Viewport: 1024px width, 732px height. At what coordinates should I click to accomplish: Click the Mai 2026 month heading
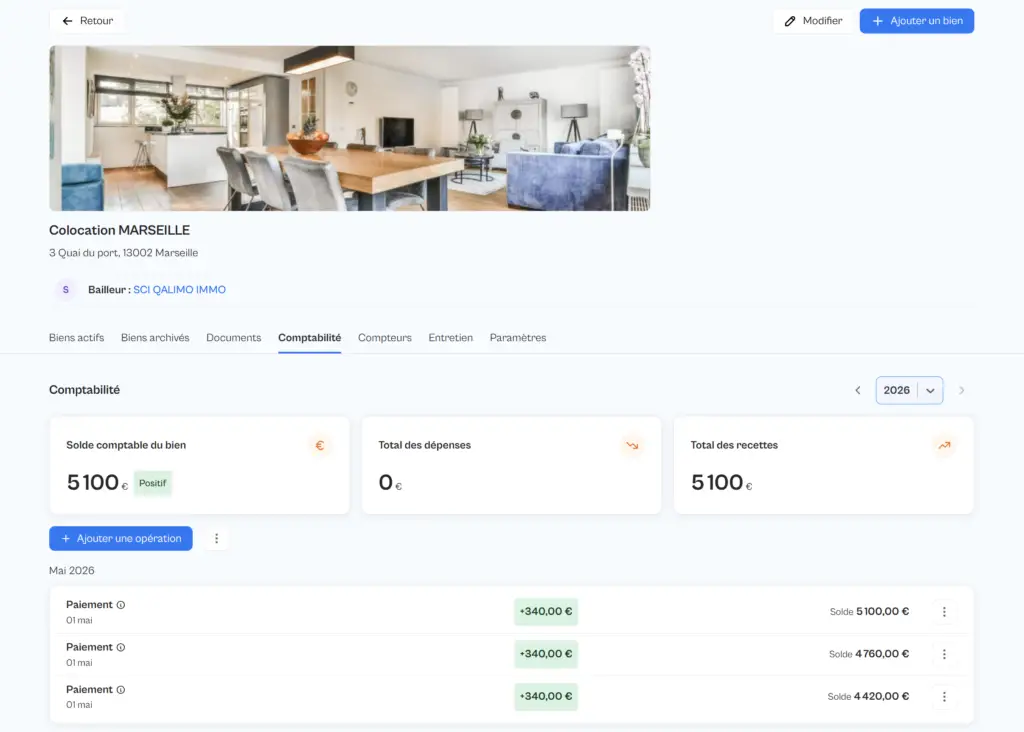(72, 571)
